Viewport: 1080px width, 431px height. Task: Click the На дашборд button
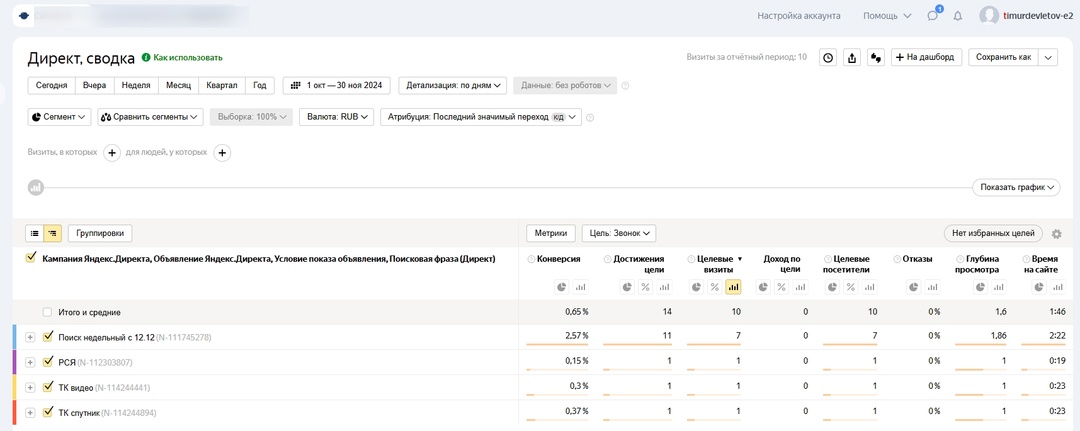926,57
